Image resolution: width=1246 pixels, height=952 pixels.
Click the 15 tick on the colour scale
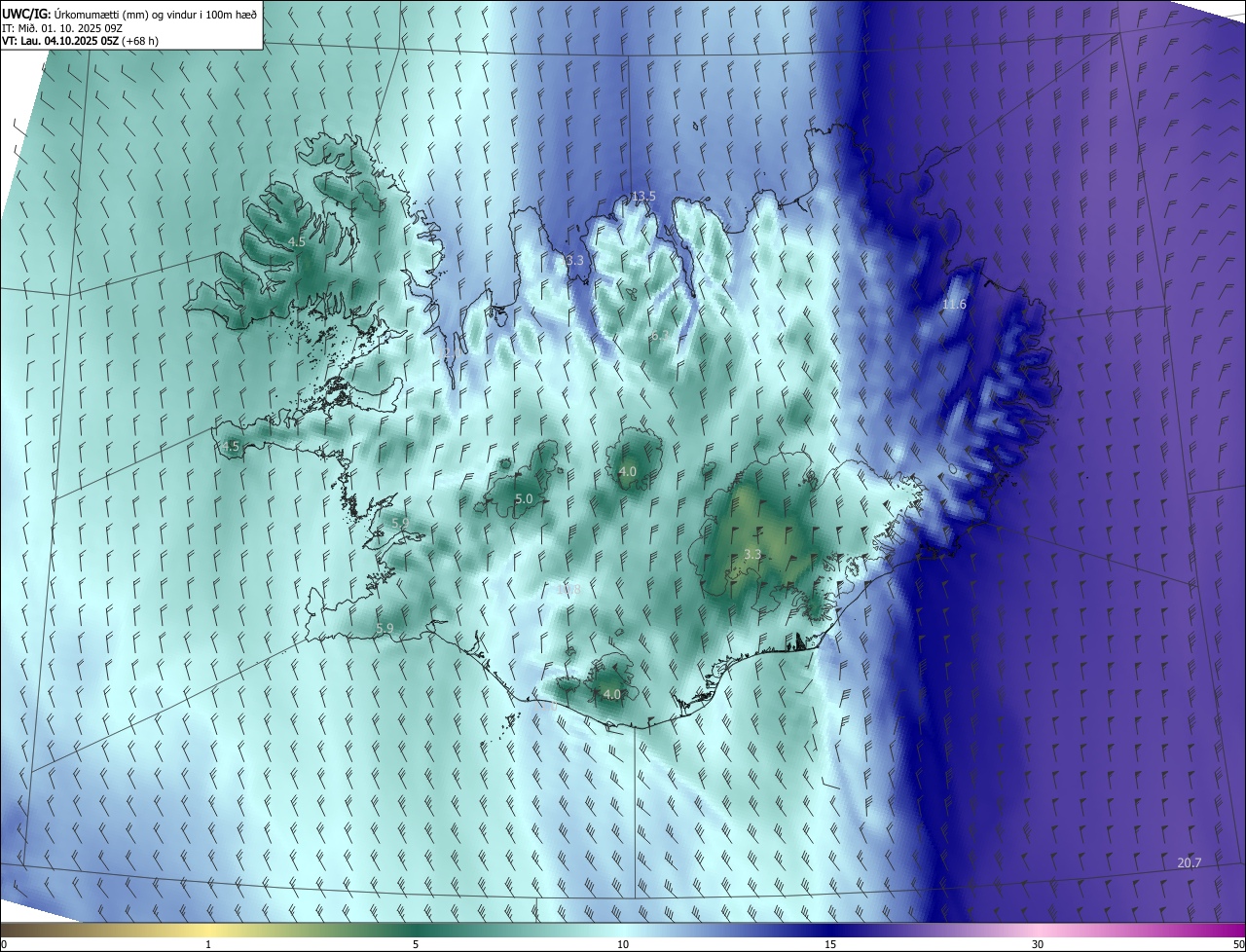(830, 944)
